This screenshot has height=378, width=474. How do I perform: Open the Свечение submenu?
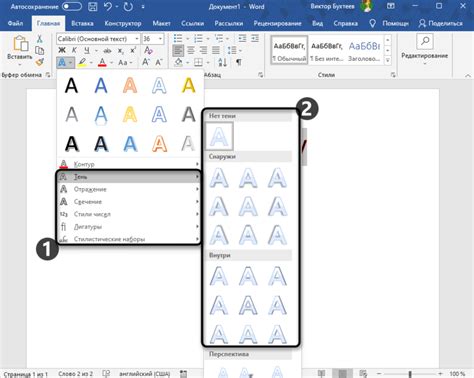click(129, 201)
